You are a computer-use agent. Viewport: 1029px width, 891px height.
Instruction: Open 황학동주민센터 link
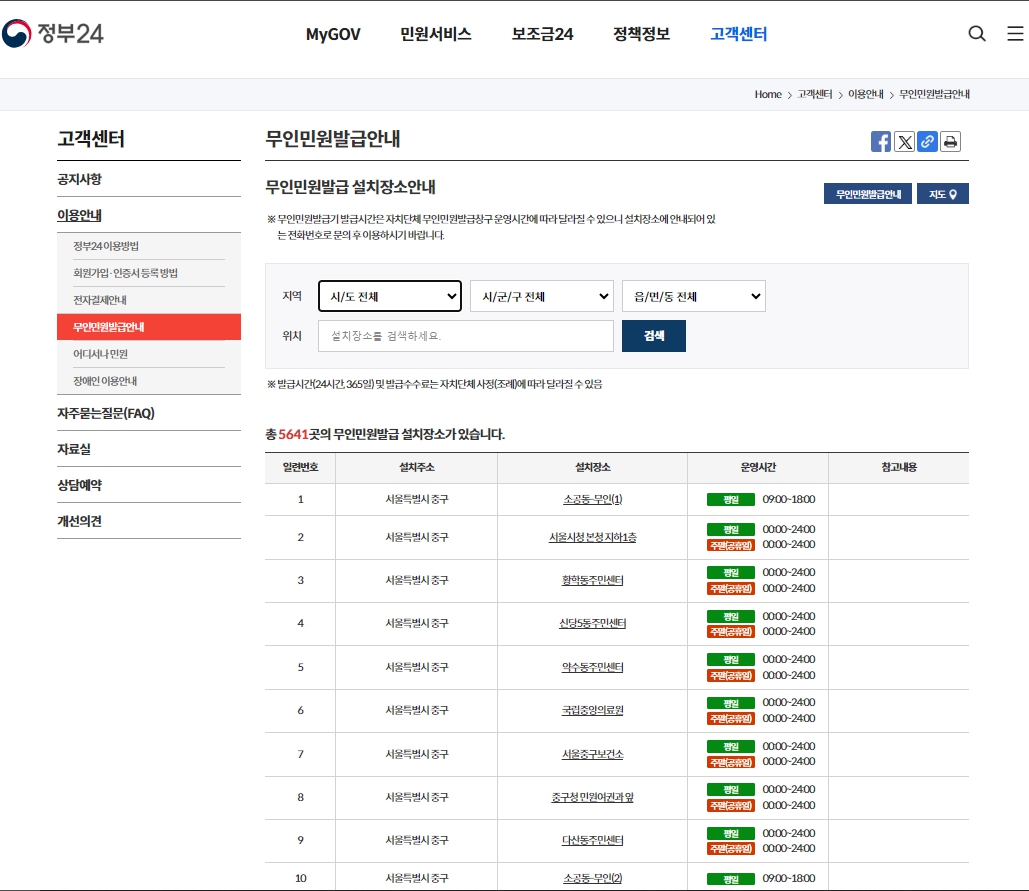pyautogui.click(x=593, y=581)
